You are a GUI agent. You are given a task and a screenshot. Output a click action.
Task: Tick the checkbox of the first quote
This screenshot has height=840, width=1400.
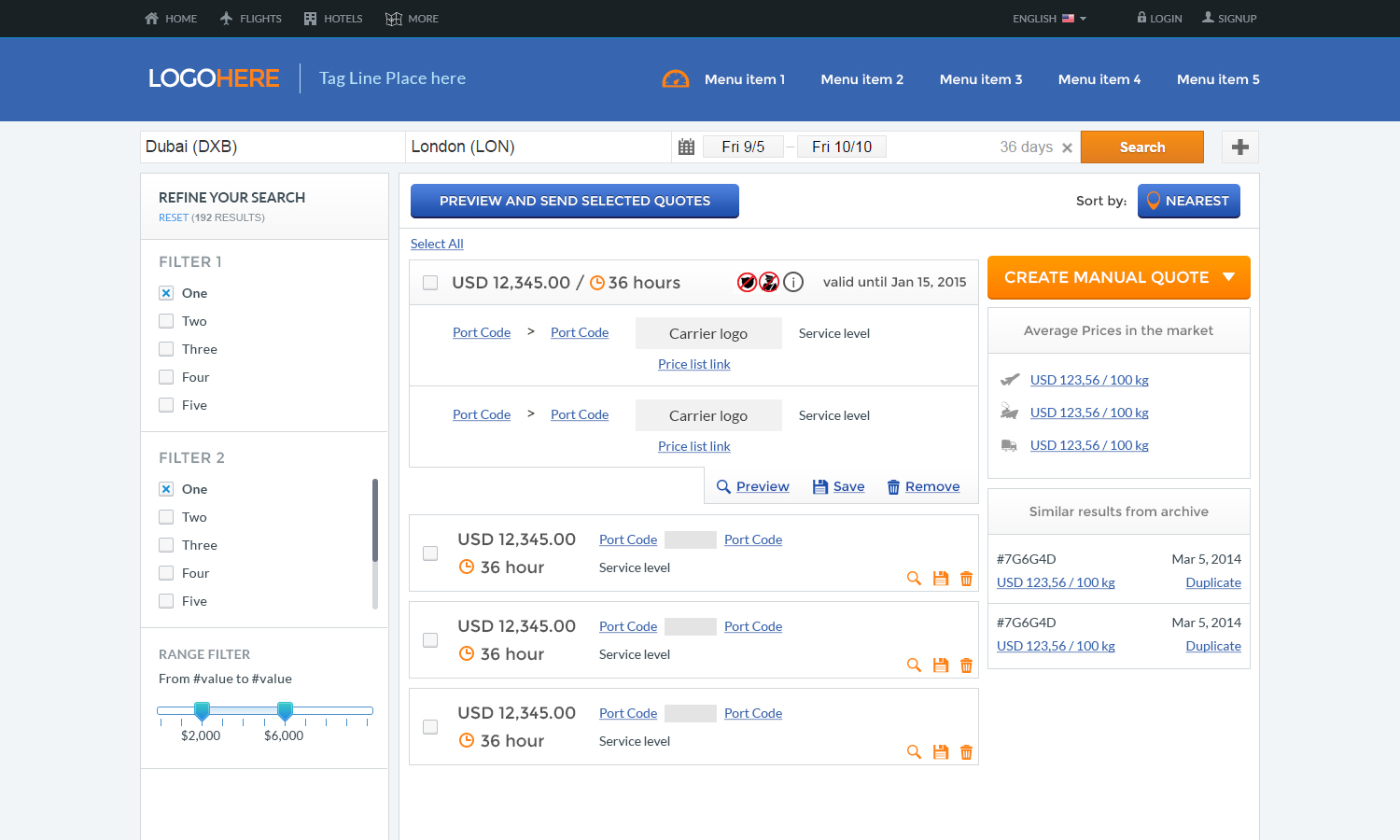tap(430, 283)
